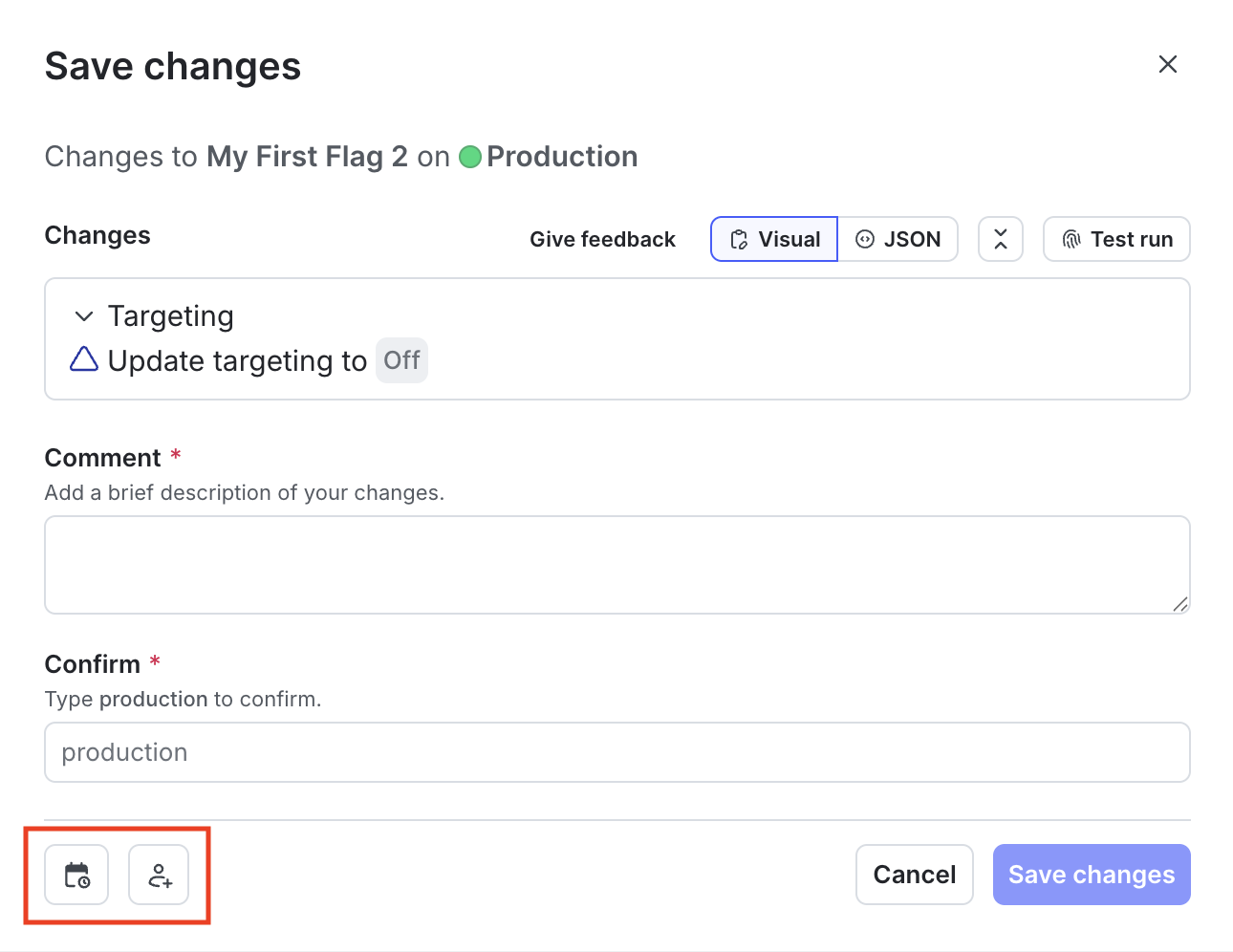Click the triangle icon beside Update targeting

(84, 359)
